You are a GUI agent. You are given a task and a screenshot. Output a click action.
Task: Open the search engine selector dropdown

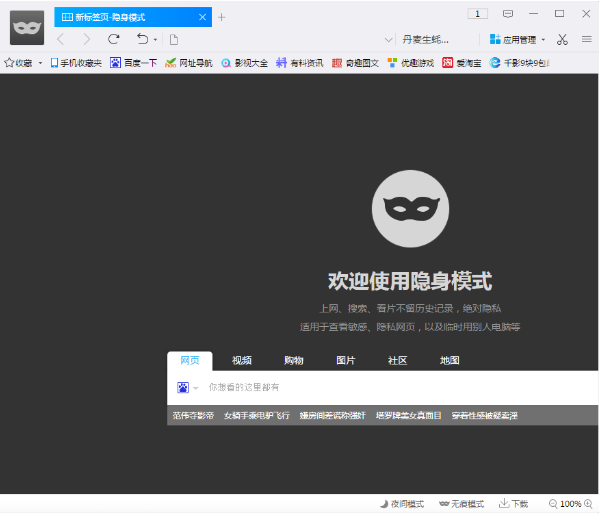(196, 388)
